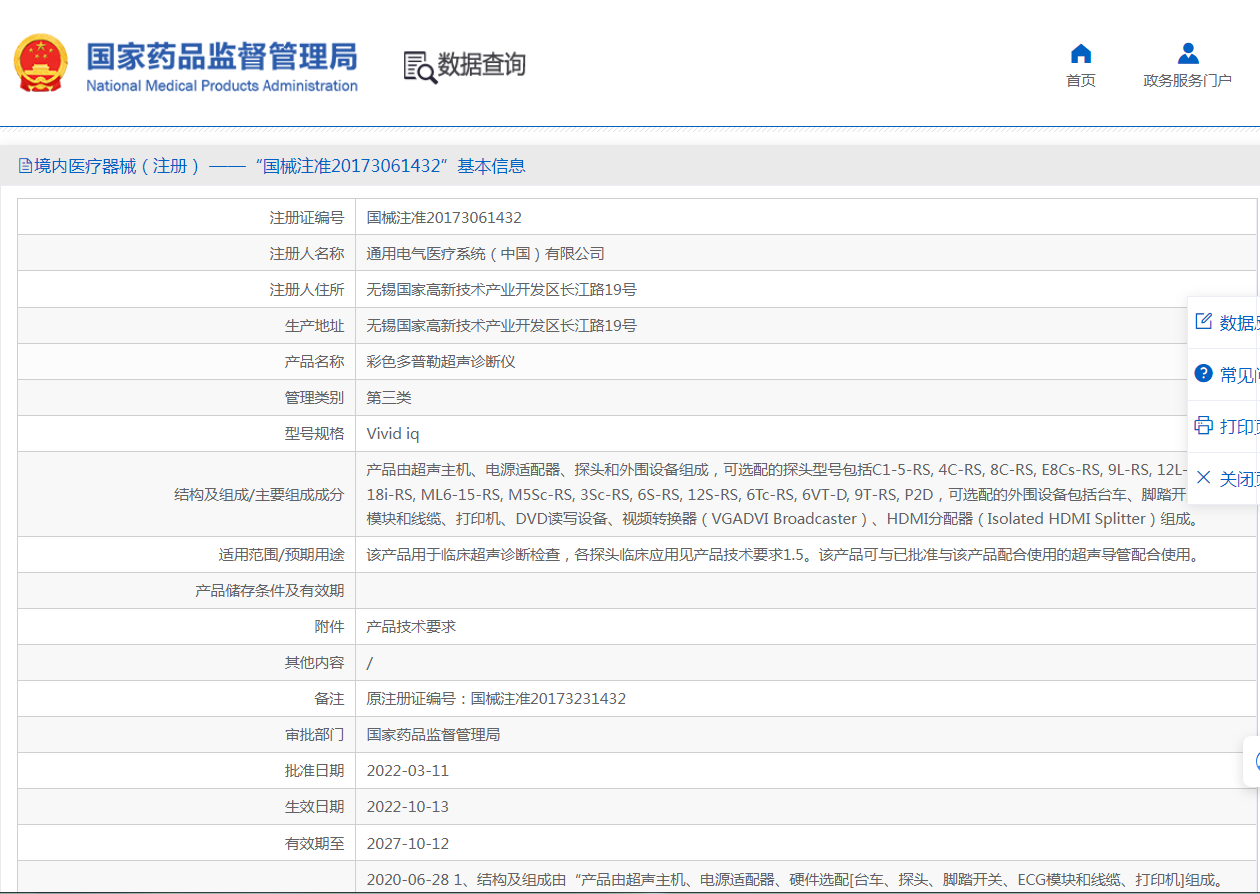Screen dimensions: 1260x894
Task: Click the 数据查询 magnifier document icon
Action: tap(420, 67)
